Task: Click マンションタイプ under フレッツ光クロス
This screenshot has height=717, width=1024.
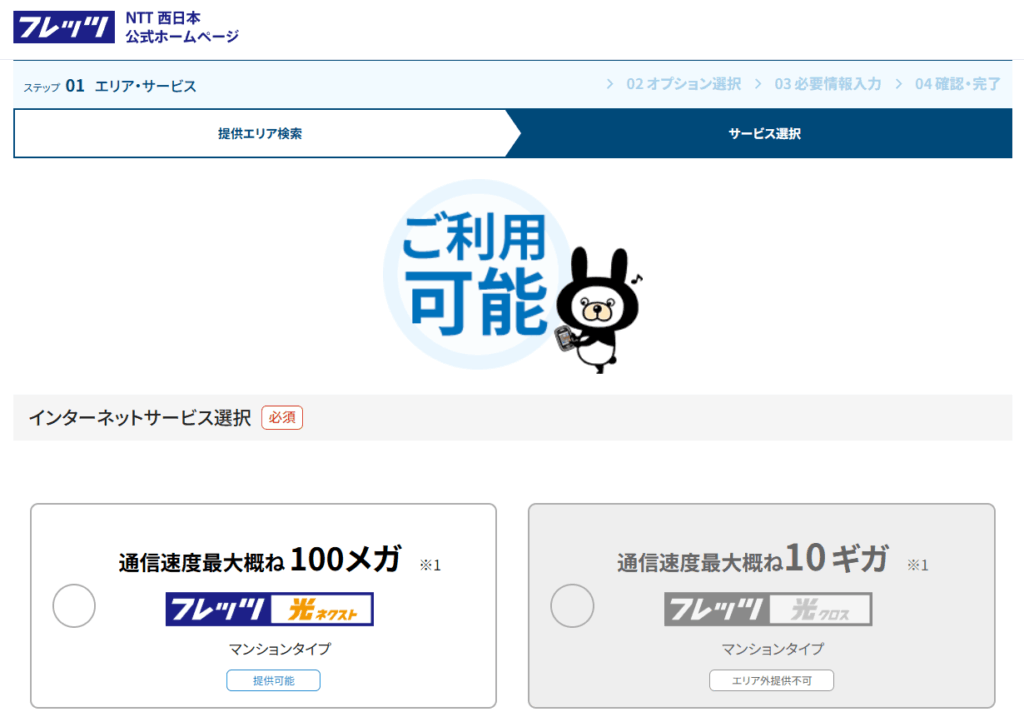Action: point(772,649)
